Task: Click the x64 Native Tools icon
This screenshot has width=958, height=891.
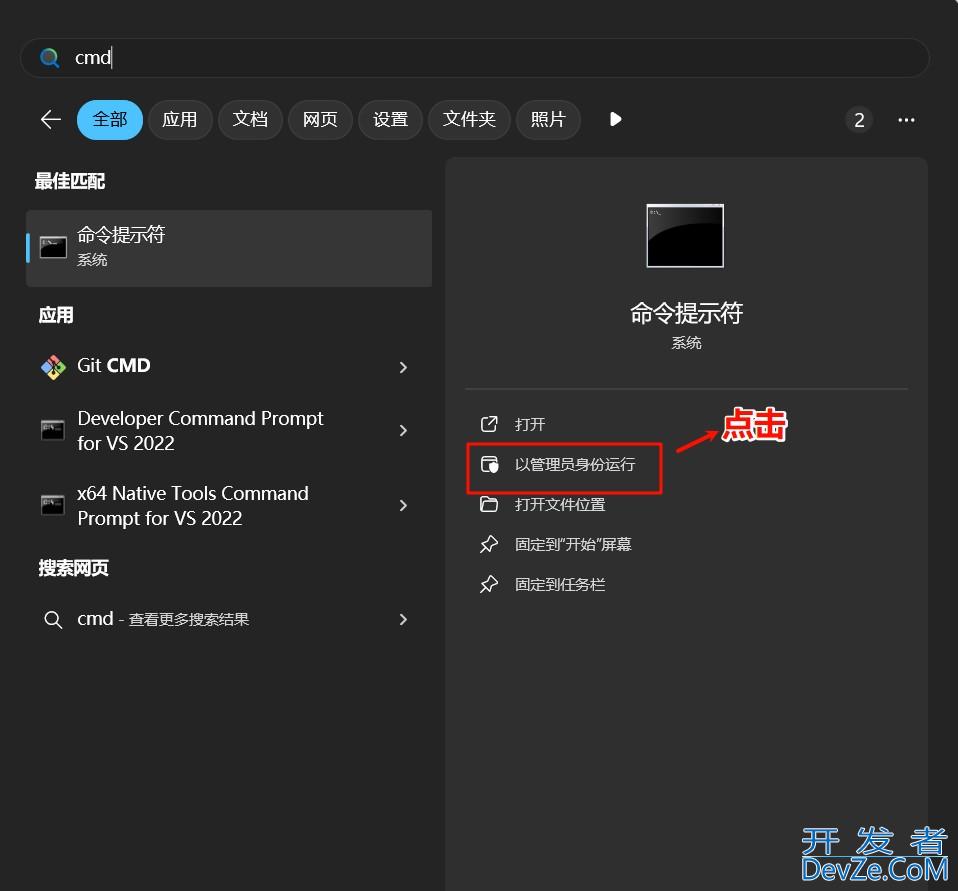Action: coord(53,505)
